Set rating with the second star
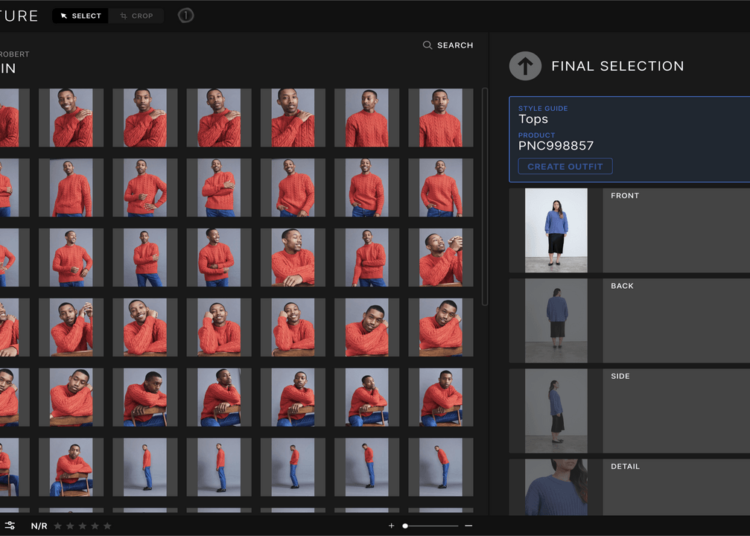 pos(70,526)
